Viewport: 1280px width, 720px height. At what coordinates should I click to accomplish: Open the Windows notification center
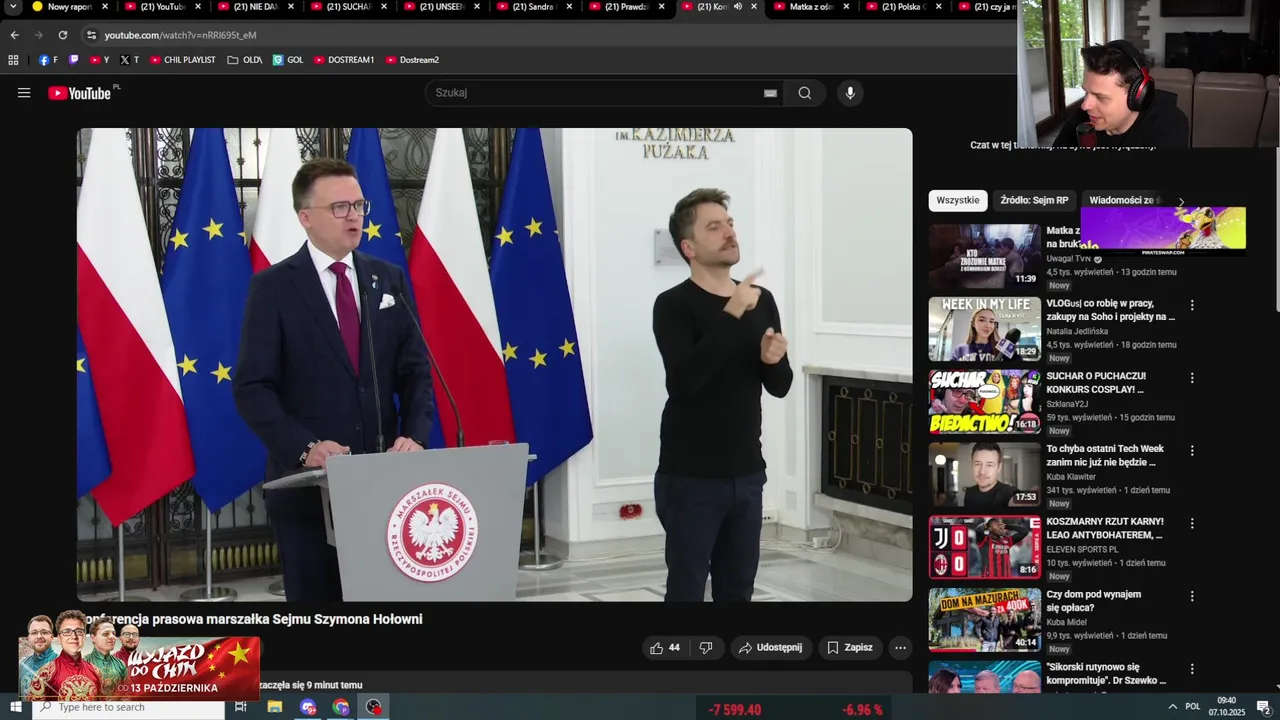click(1263, 707)
